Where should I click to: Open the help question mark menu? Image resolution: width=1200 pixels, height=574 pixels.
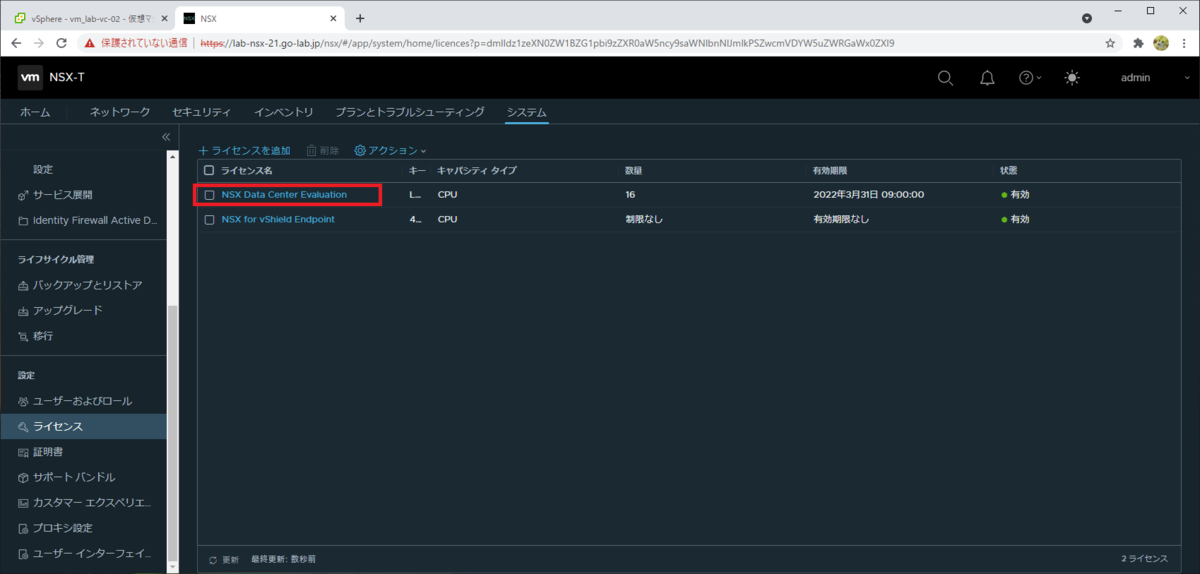pyautogui.click(x=1029, y=78)
